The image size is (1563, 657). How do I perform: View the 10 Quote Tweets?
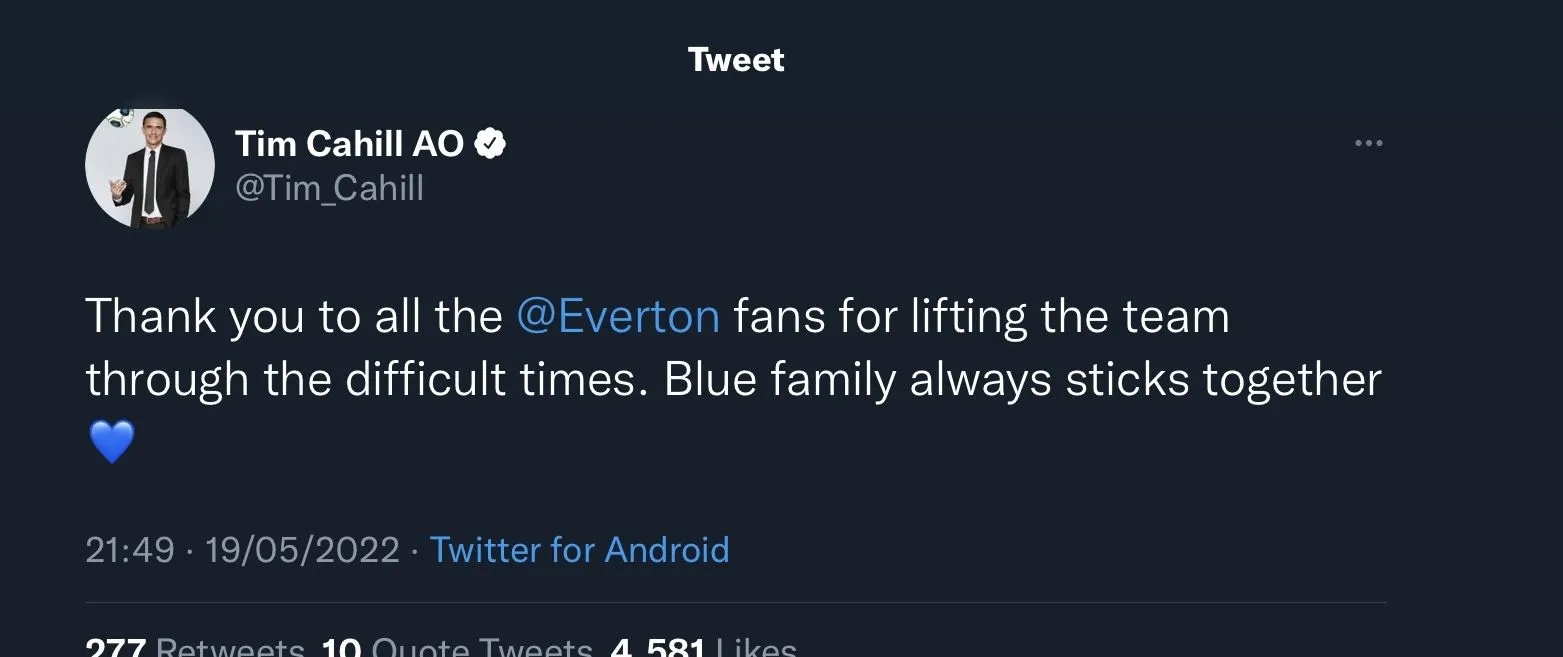pos(457,647)
